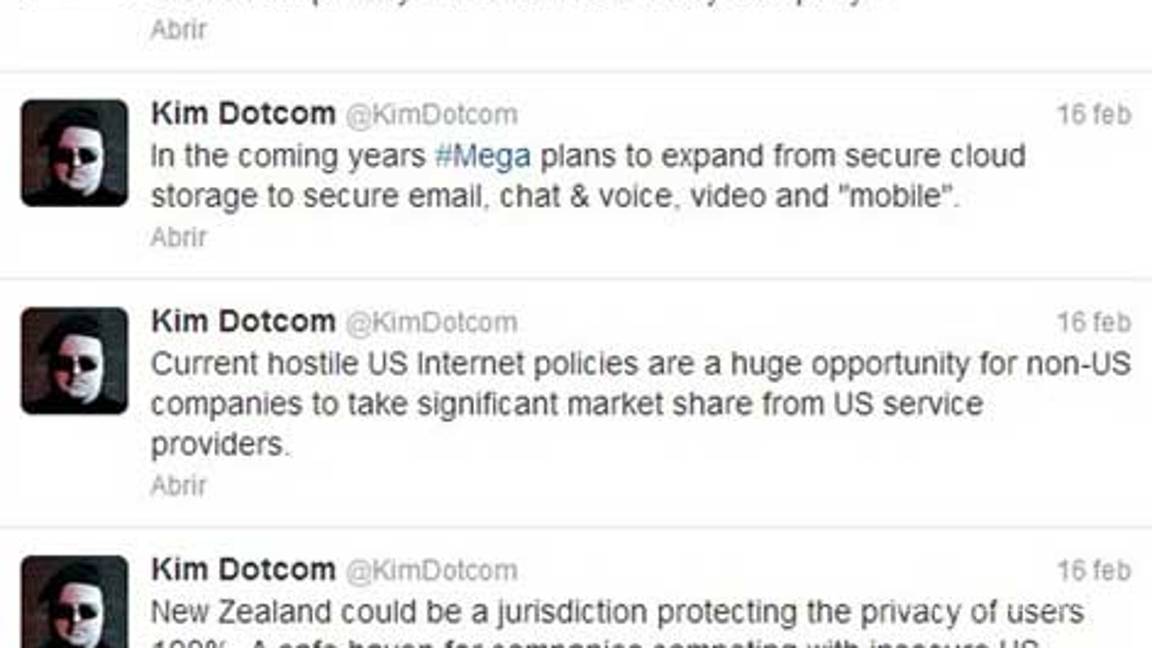Open the 16 feb date on the US policies tweet
The height and width of the screenshot is (648, 1152).
[x=1094, y=323]
